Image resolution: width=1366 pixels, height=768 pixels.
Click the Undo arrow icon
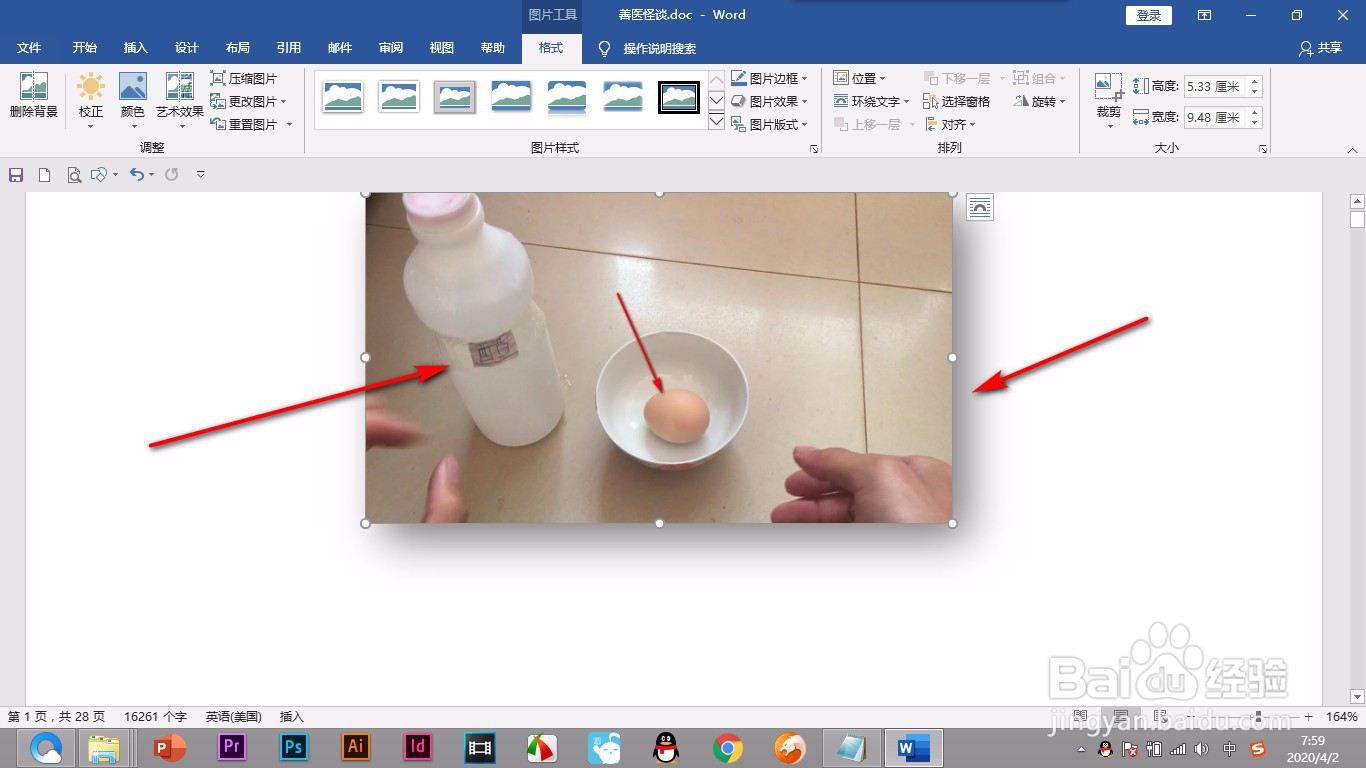pyautogui.click(x=137, y=175)
